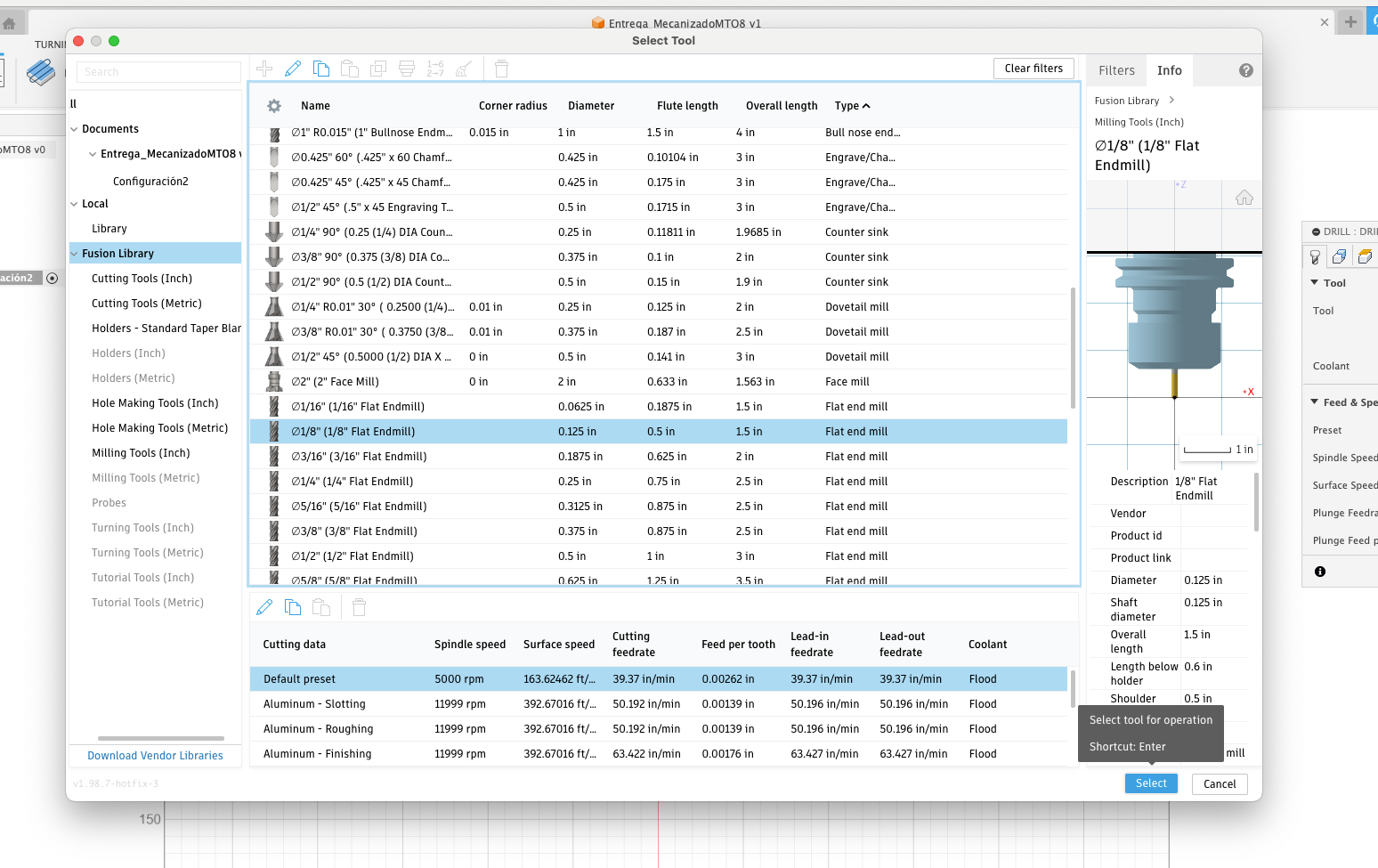Screen dimensions: 1378x868
Task: Toggle active radio for Configuración2 in browser
Action: click(52, 278)
